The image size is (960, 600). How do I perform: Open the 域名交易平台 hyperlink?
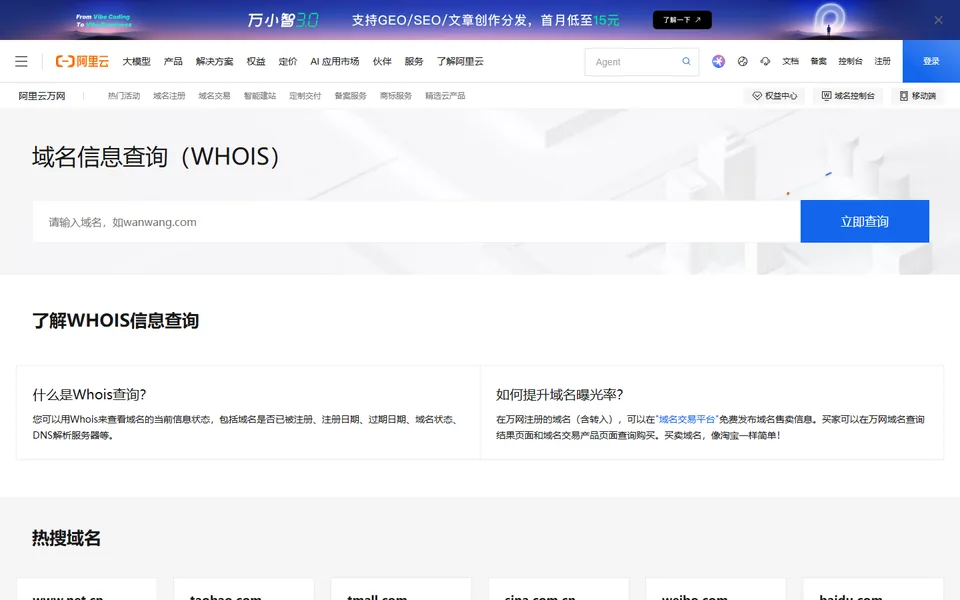click(687, 419)
